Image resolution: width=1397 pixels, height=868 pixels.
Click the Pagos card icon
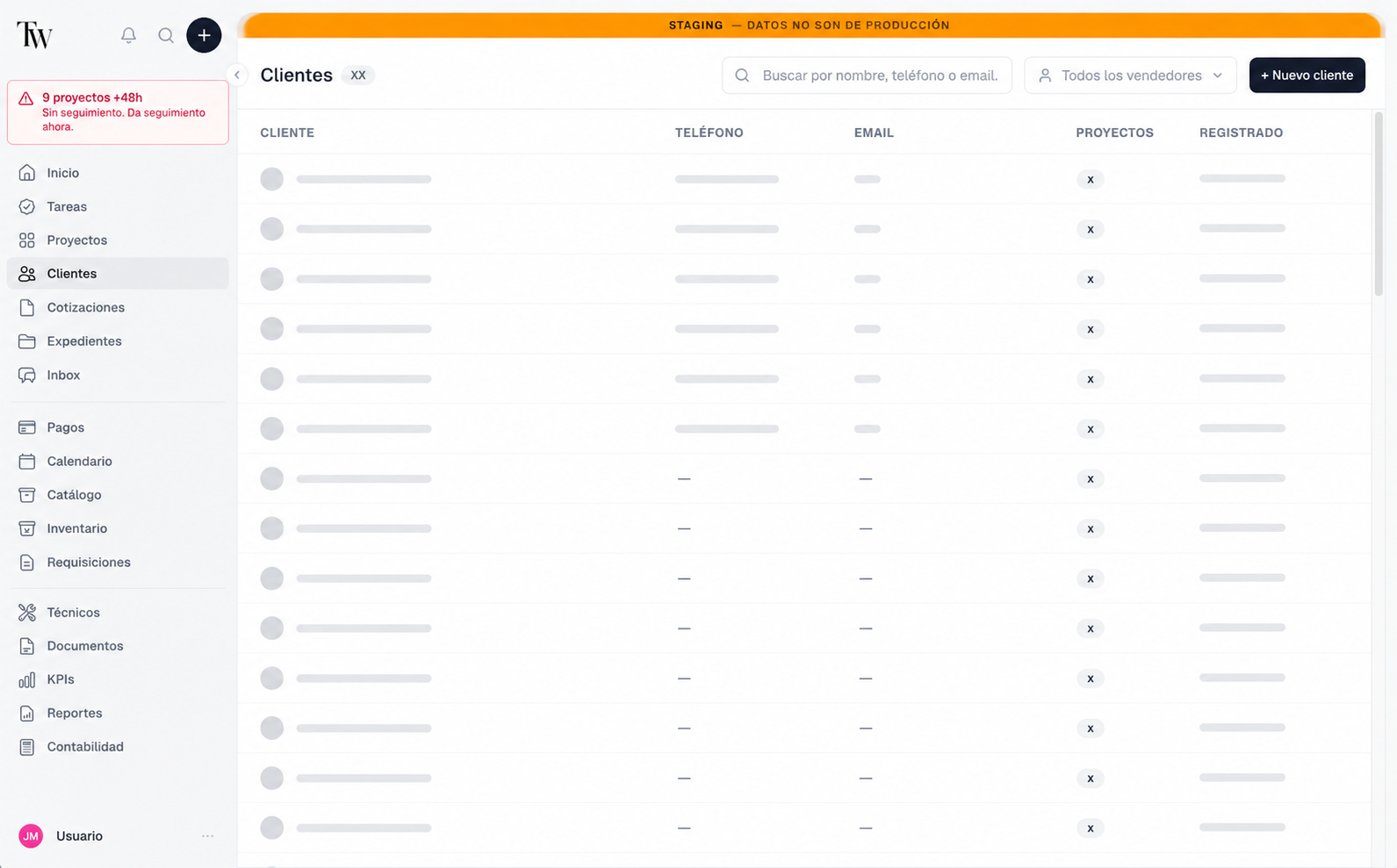coord(27,427)
